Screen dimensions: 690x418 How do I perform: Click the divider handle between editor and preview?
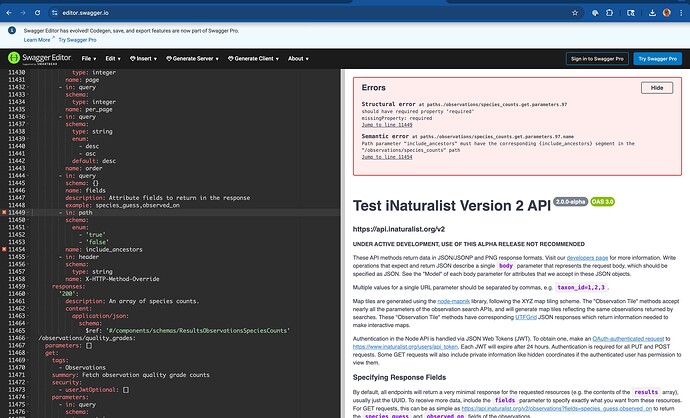point(341,243)
